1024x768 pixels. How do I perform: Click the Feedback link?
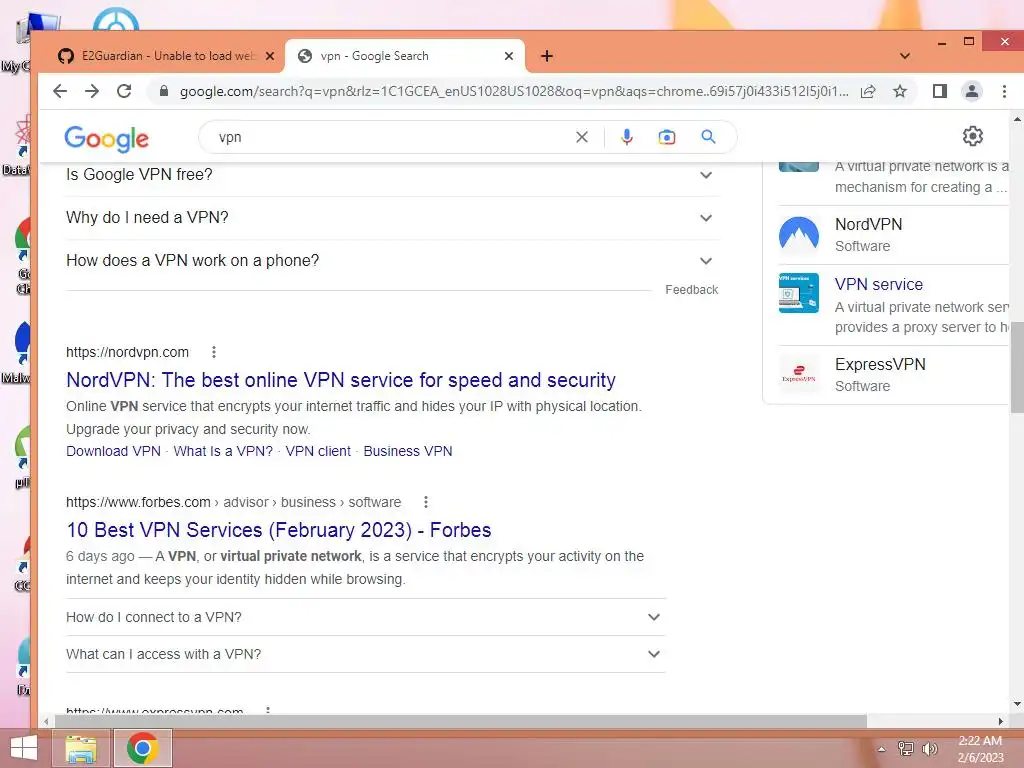click(691, 290)
